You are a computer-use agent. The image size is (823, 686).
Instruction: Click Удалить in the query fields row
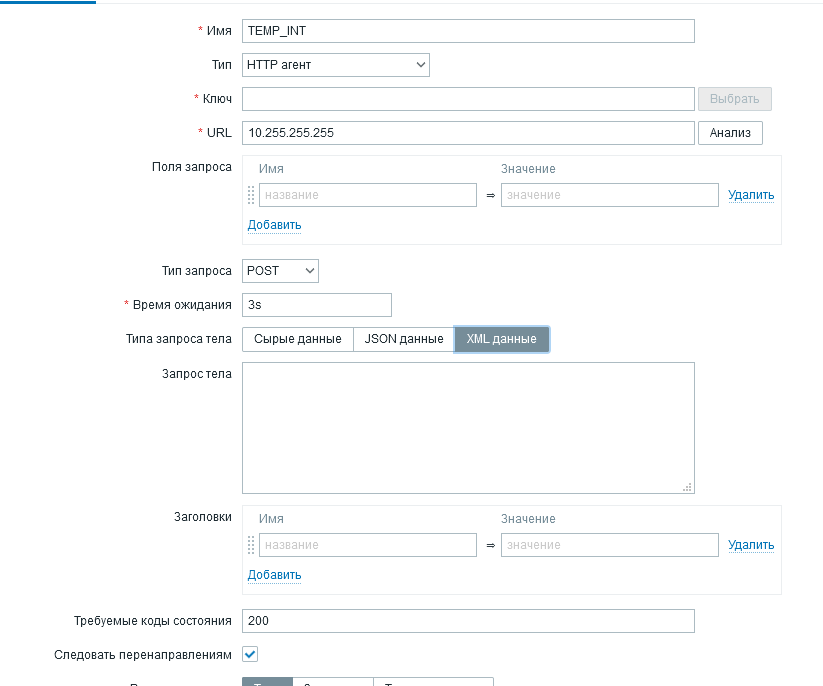click(x=750, y=194)
